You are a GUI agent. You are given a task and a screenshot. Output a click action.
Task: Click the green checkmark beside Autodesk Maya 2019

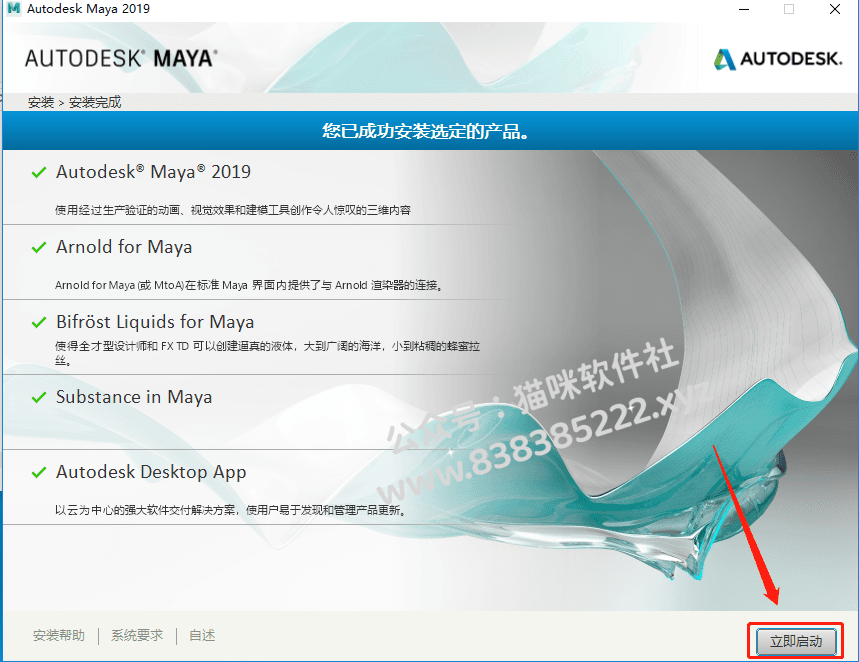(39, 173)
